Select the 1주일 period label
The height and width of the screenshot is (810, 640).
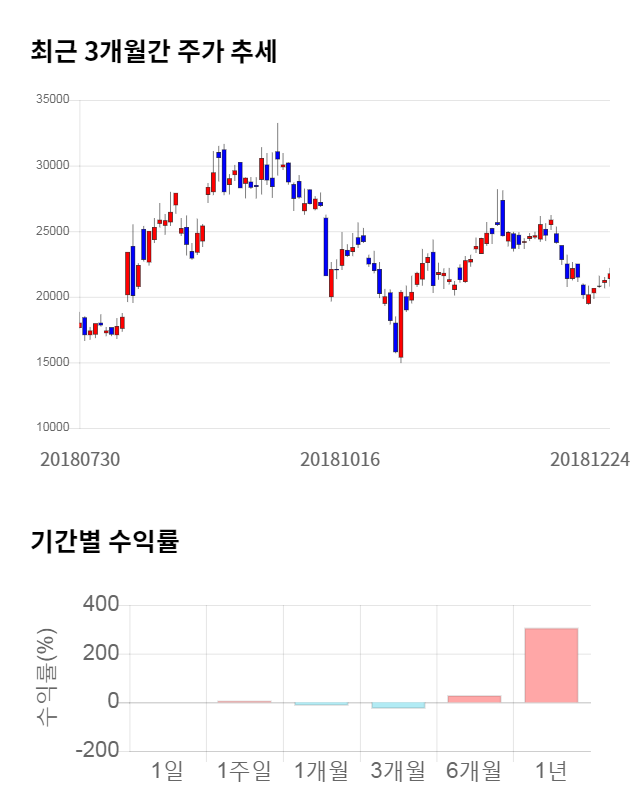click(x=244, y=771)
